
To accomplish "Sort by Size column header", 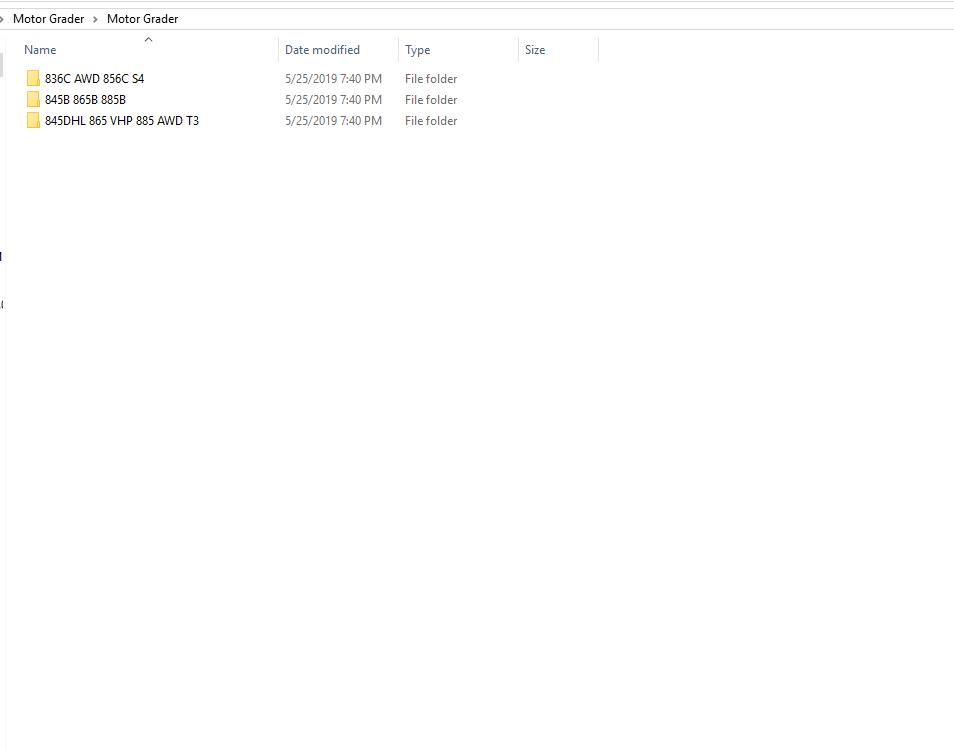I will point(535,50).
